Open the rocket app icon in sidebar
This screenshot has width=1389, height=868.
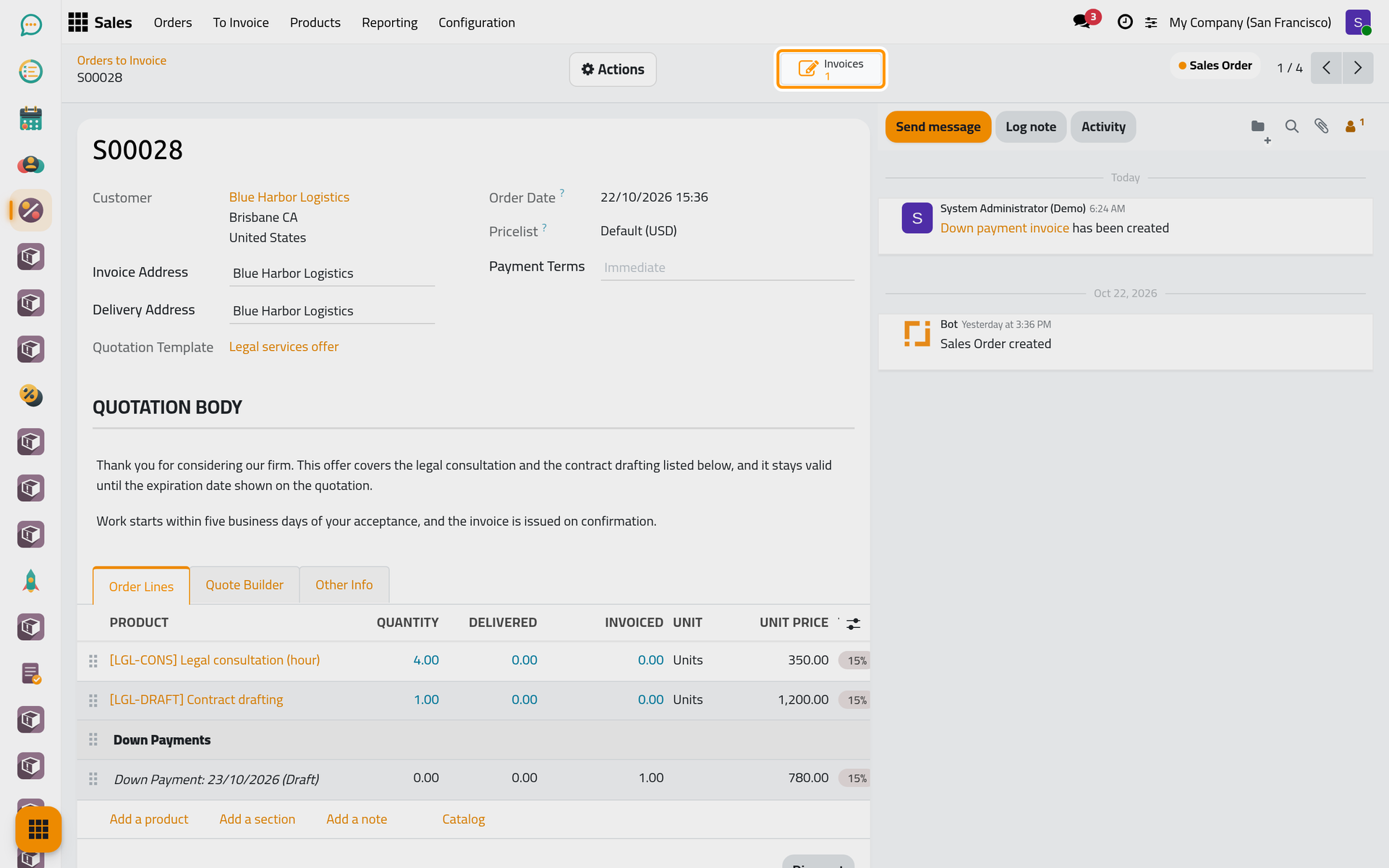coord(30,581)
